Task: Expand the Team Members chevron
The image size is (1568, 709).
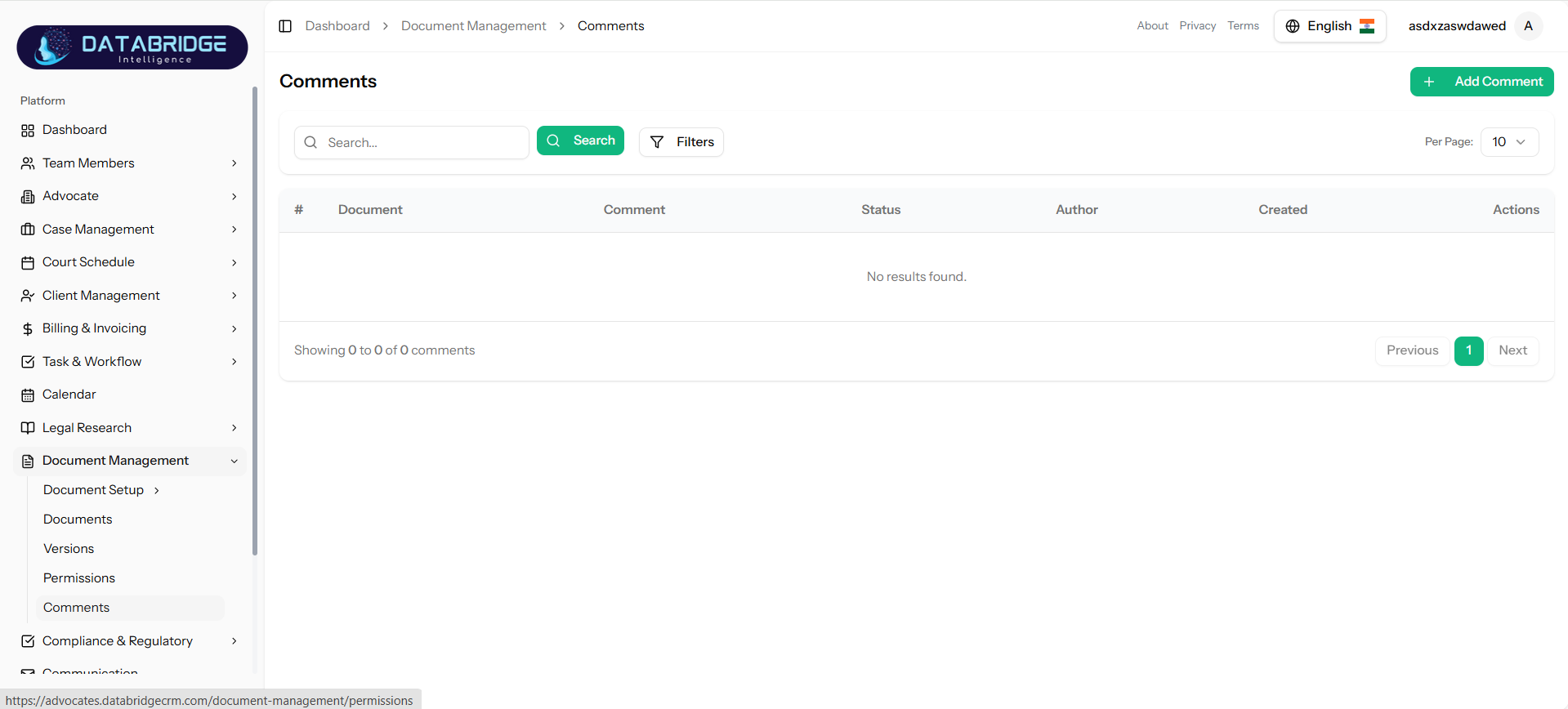Action: (x=235, y=163)
